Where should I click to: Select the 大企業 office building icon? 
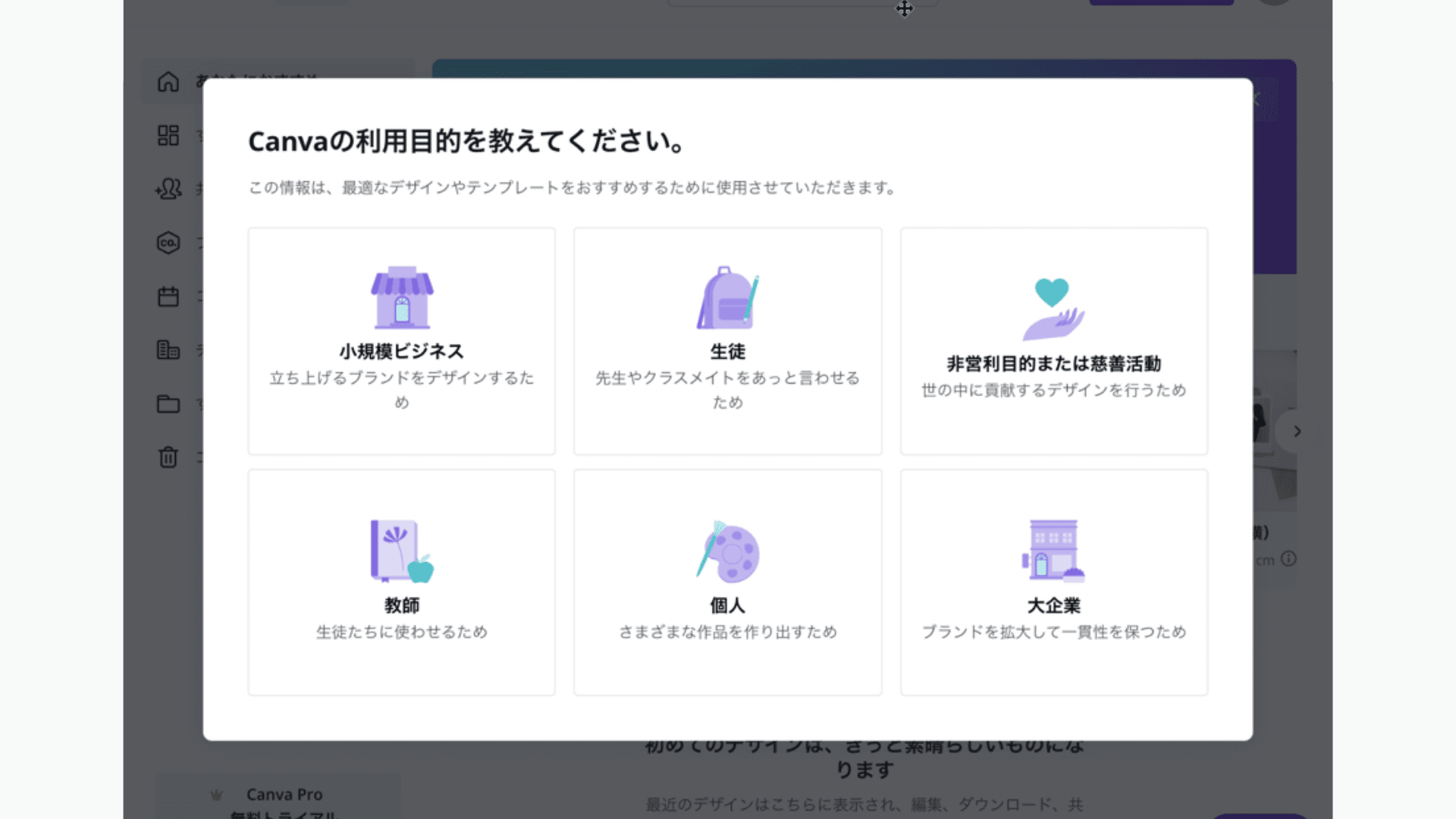(x=1053, y=551)
